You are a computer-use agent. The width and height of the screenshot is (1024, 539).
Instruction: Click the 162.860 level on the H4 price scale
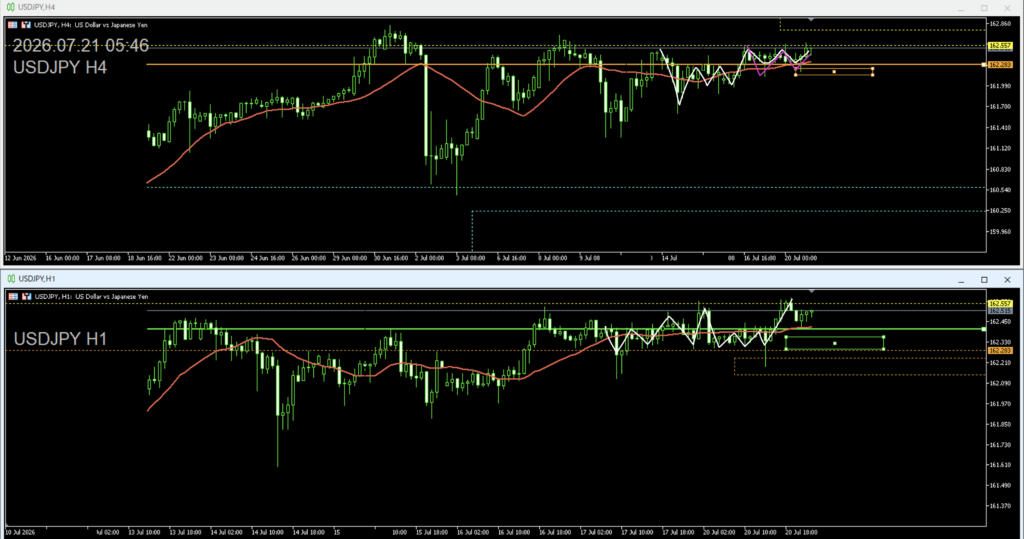pos(1000,24)
